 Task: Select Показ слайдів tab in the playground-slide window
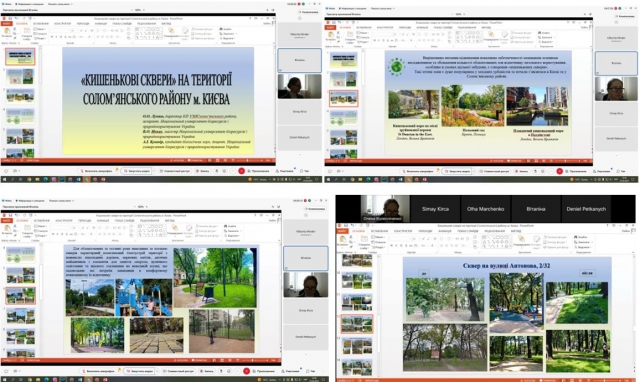[123, 220]
